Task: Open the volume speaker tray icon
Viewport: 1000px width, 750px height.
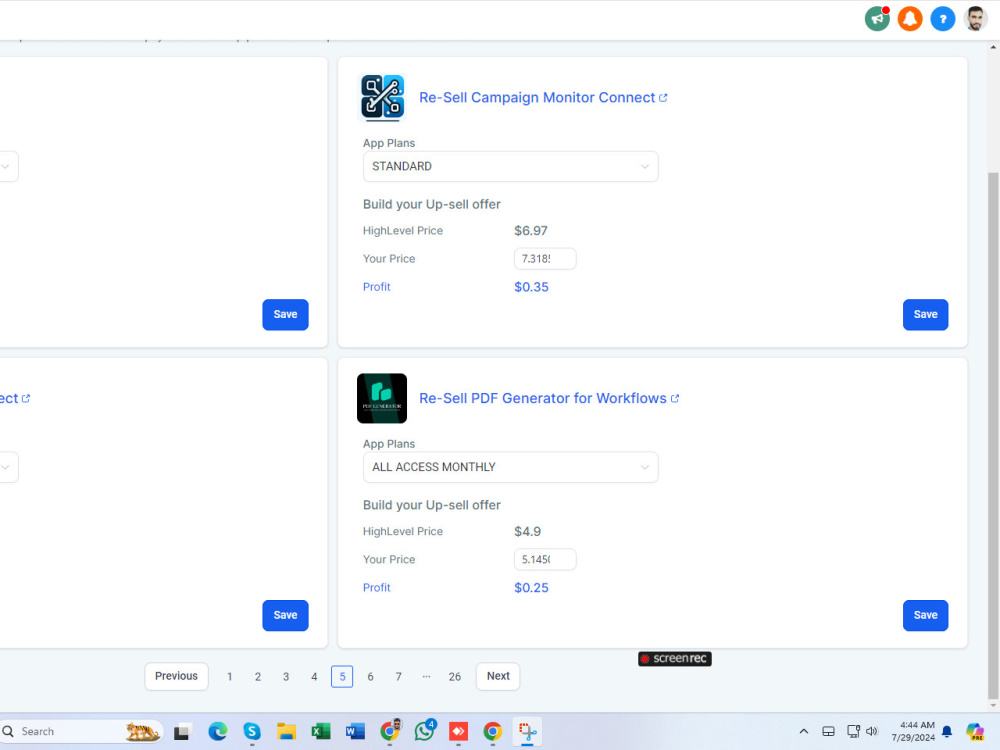Action: coord(872,732)
